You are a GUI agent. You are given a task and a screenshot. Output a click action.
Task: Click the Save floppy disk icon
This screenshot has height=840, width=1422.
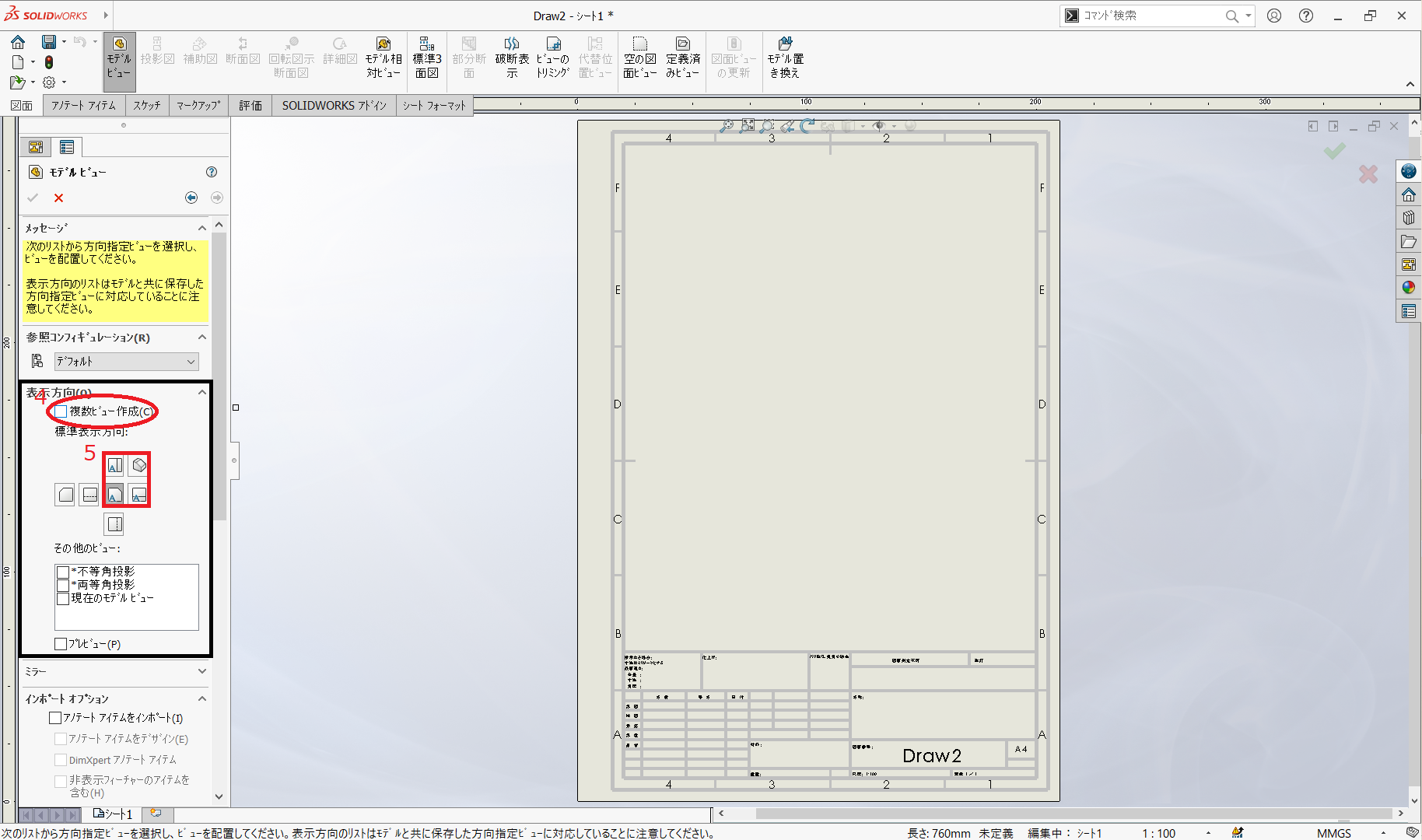(49, 42)
